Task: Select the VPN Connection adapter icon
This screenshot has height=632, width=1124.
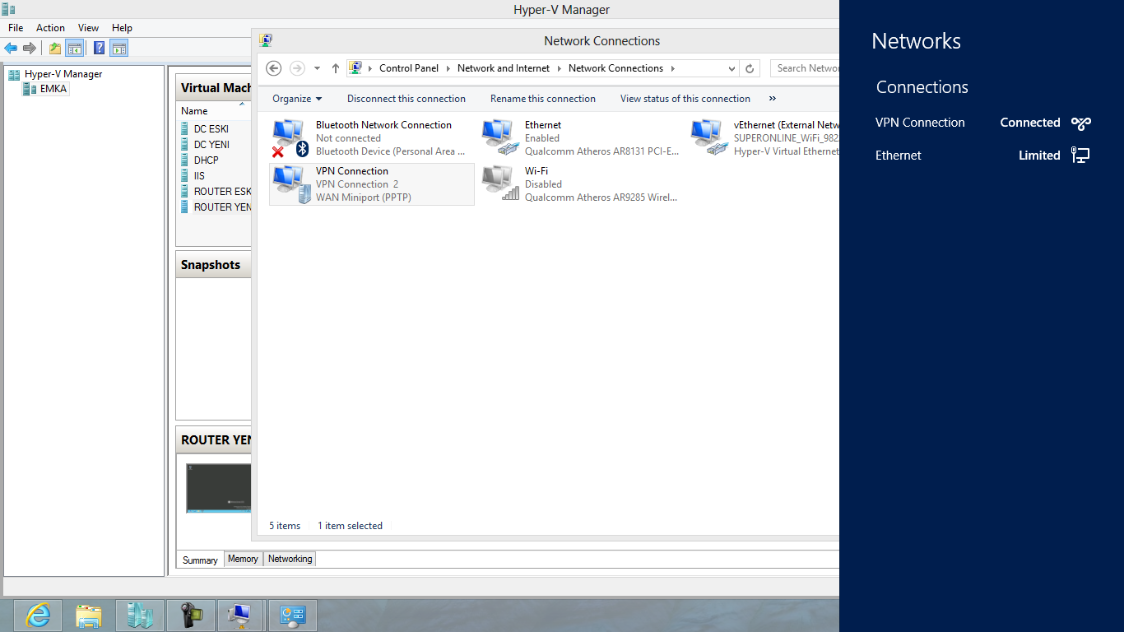Action: [x=291, y=184]
